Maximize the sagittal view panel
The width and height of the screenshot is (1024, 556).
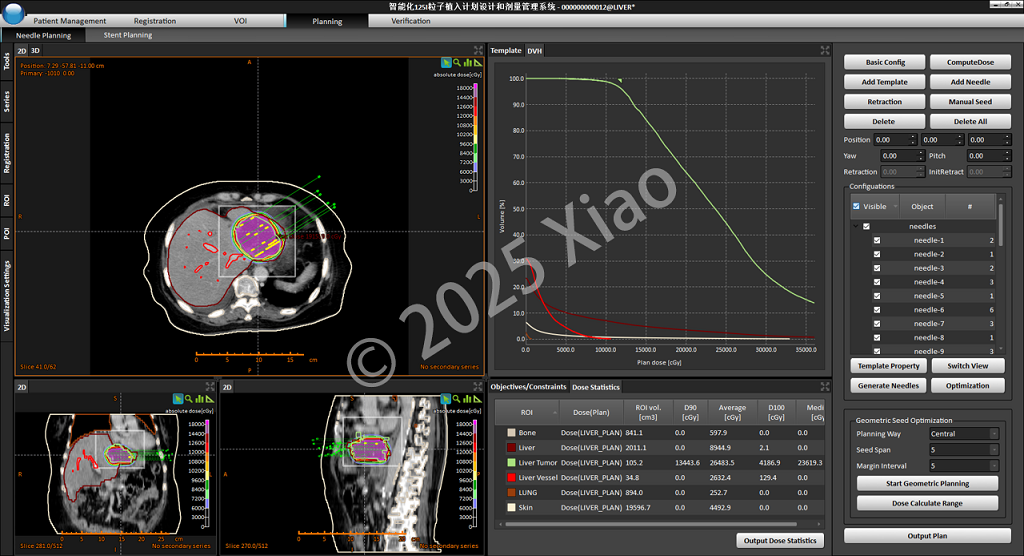tap(477, 387)
